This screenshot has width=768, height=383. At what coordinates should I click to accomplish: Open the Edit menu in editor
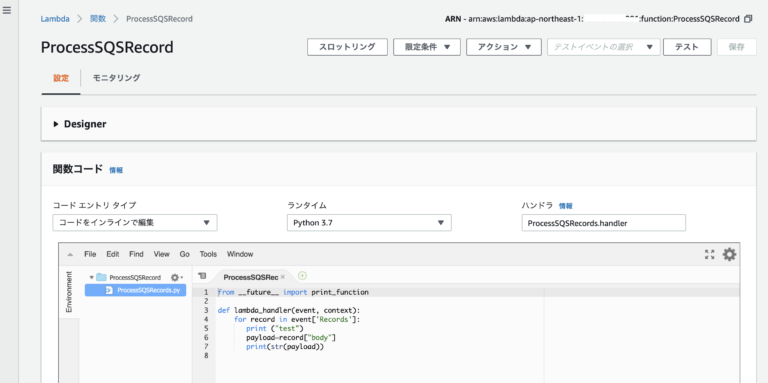click(x=113, y=254)
